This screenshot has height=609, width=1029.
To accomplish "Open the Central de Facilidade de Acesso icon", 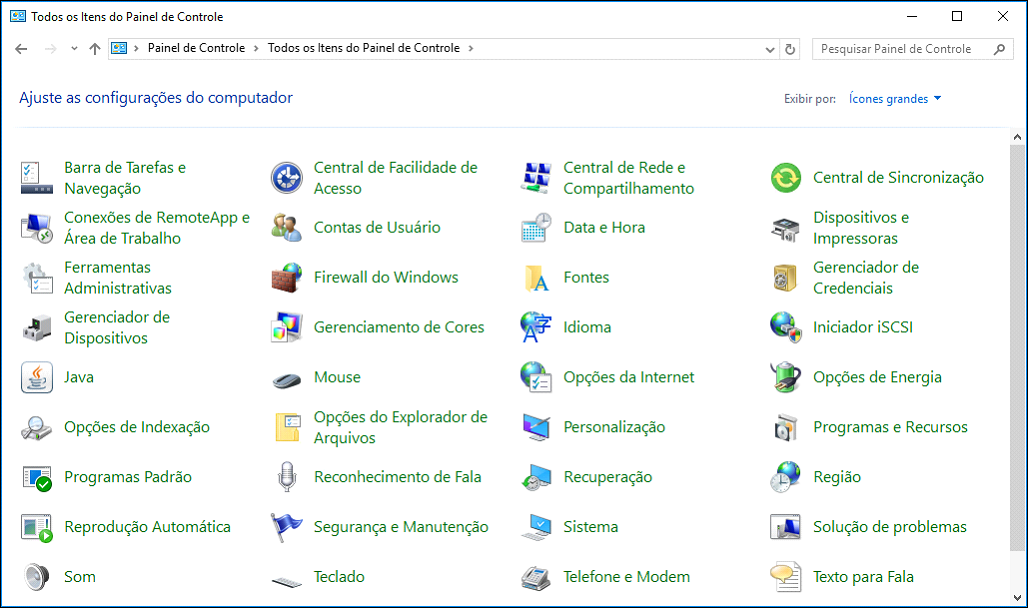I will tap(287, 178).
